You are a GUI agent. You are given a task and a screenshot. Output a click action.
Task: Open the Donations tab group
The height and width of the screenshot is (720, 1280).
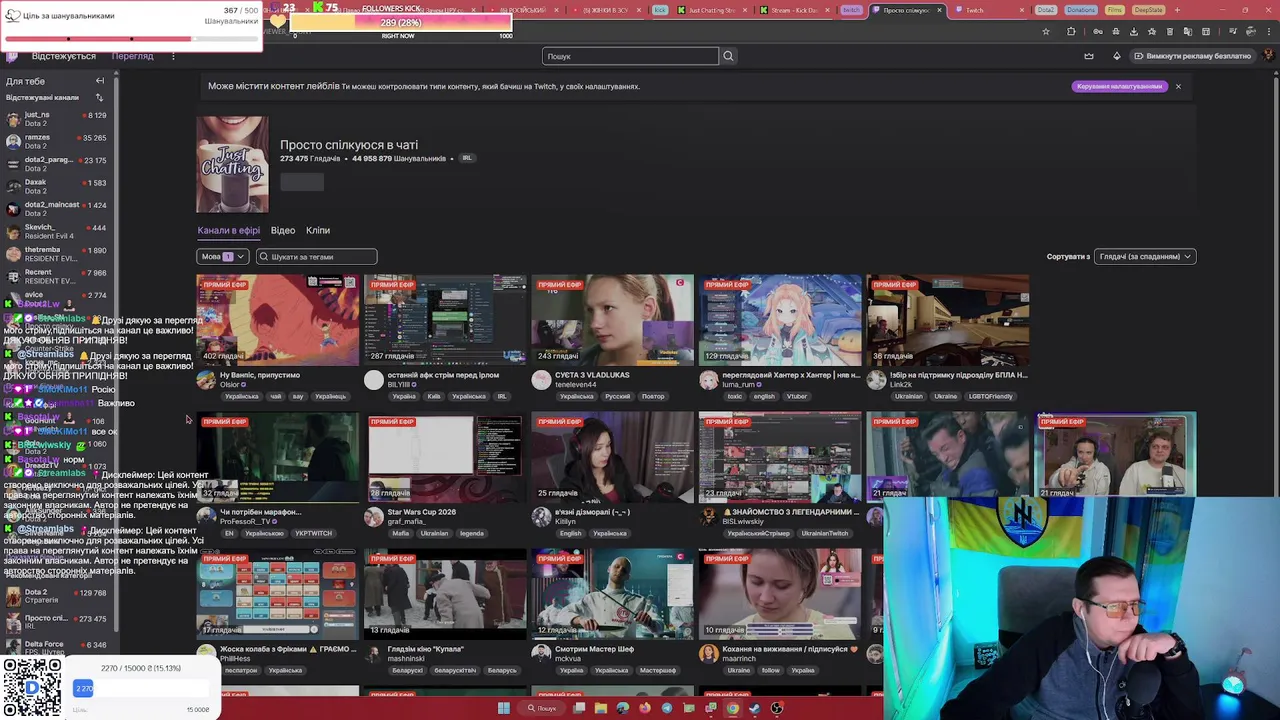[x=1080, y=10]
